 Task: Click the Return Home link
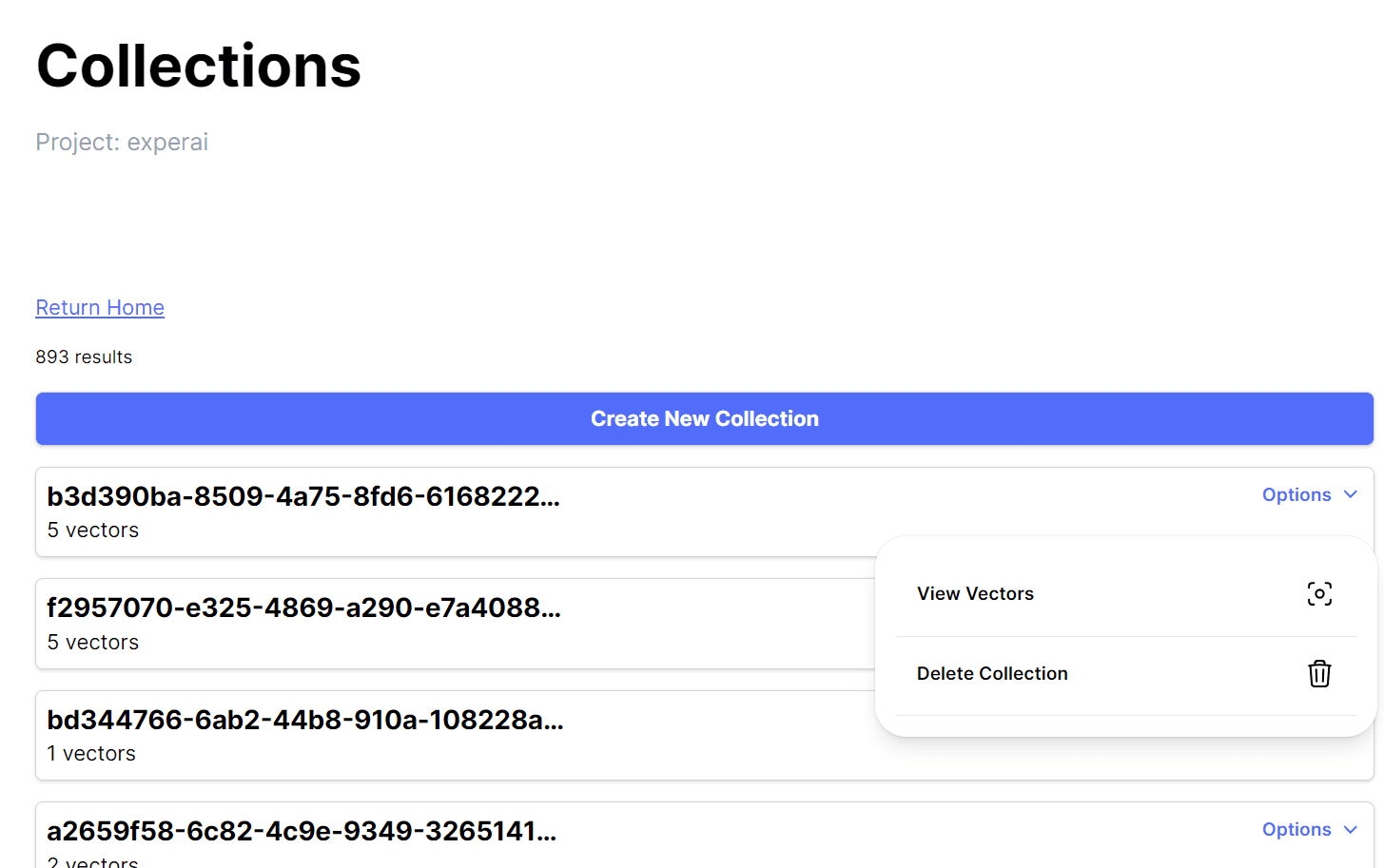point(100,308)
